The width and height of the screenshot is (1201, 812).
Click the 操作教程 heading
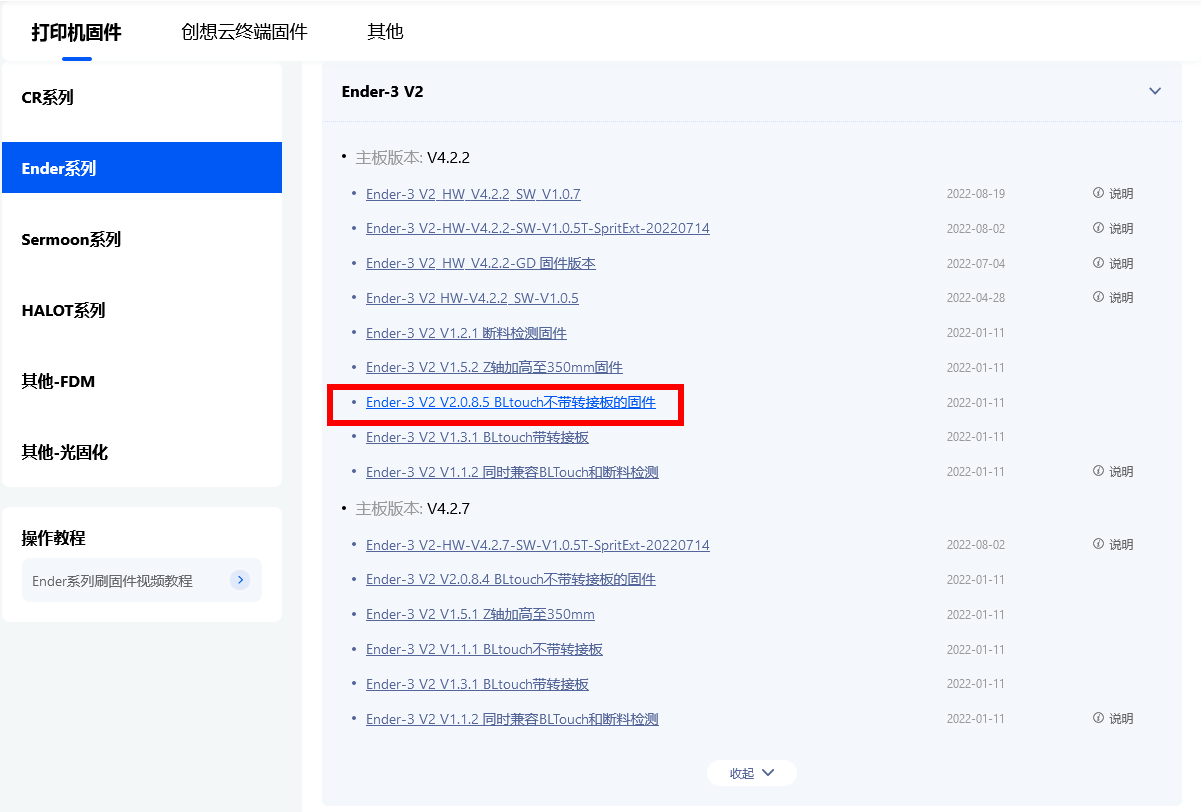click(54, 538)
